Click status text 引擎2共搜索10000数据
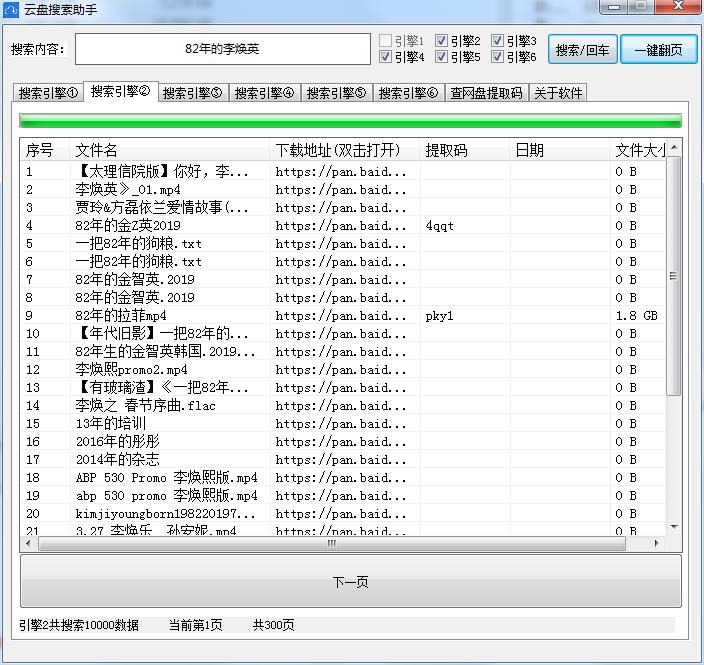This screenshot has width=704, height=665. 79,625
